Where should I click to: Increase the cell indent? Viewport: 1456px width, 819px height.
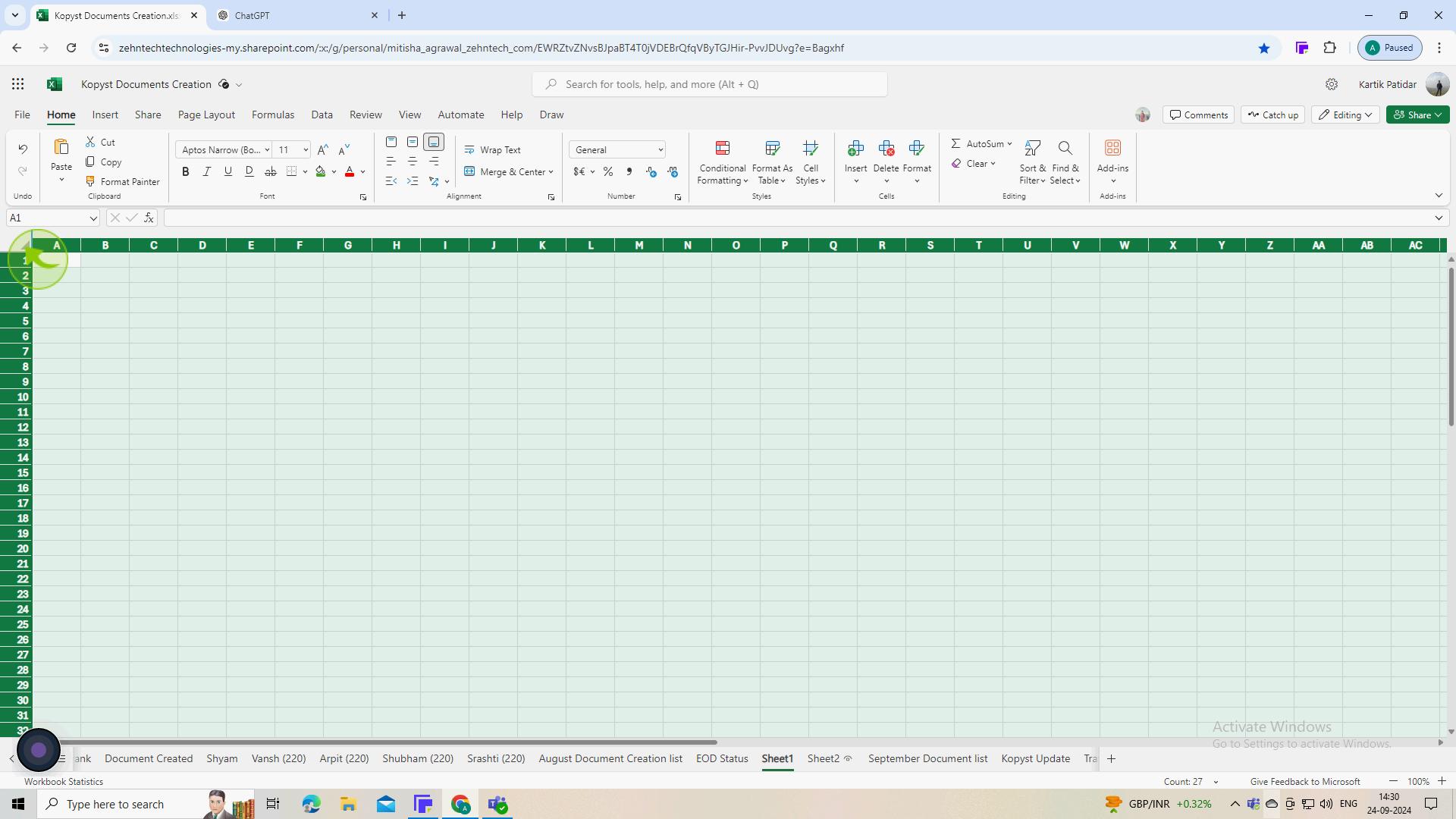413,181
